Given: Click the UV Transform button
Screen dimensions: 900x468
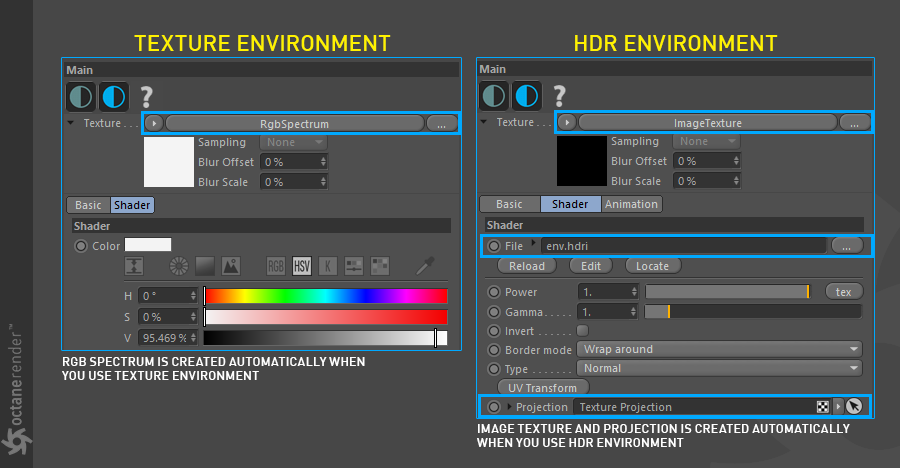Looking at the screenshot, I should pyautogui.click(x=542, y=388).
